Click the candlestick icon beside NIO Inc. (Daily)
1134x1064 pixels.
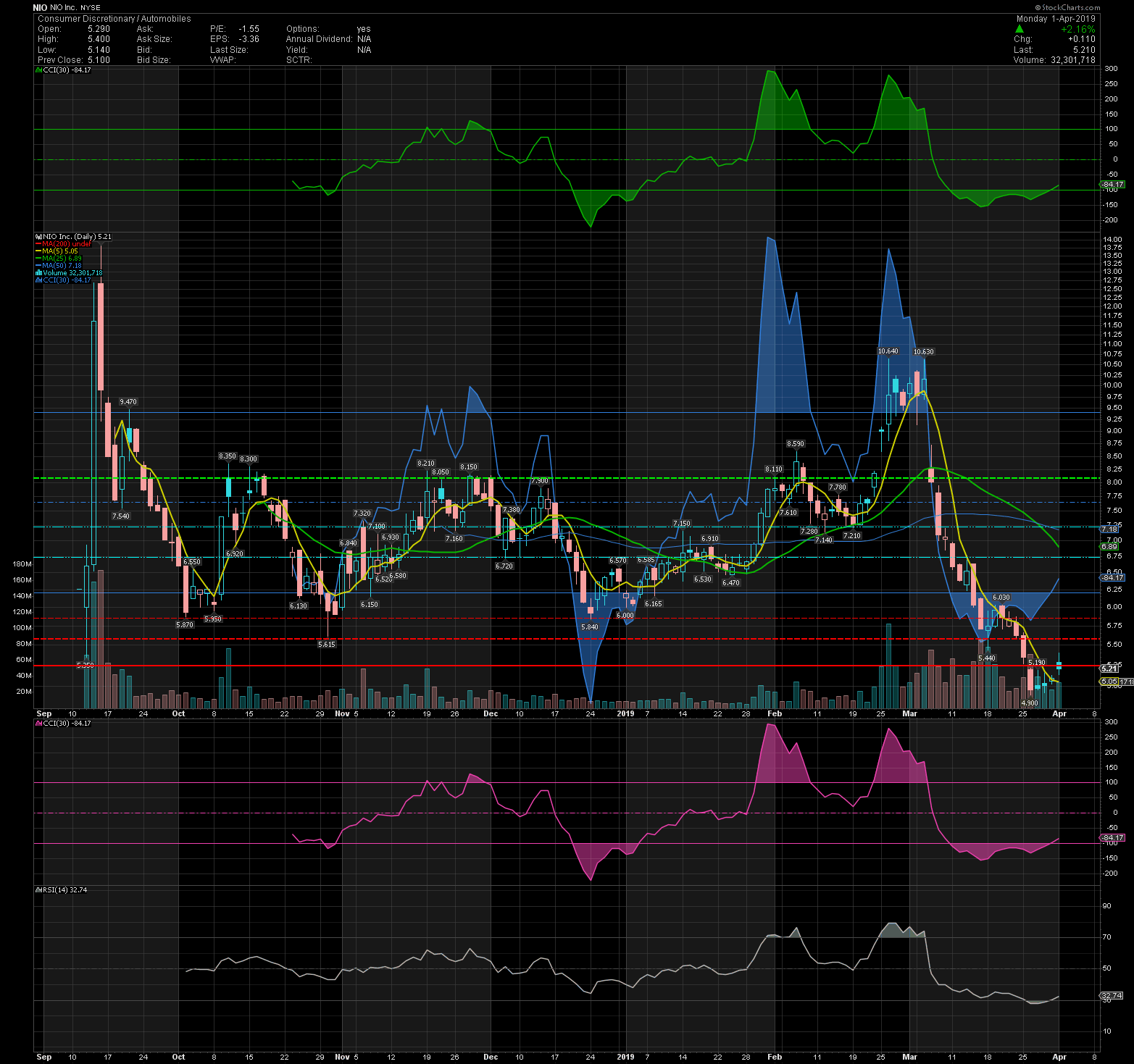click(39, 237)
